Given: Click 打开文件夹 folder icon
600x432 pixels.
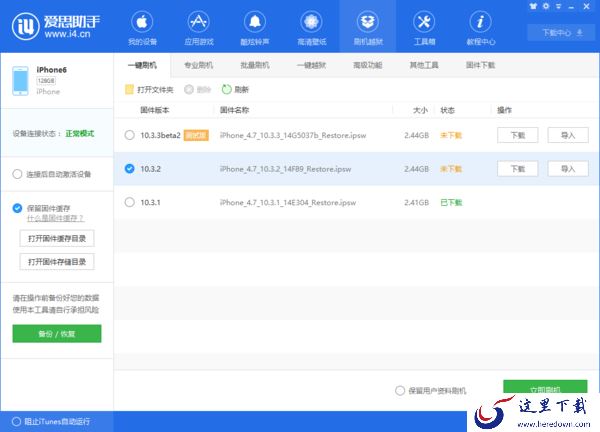Looking at the screenshot, I should [x=129, y=90].
